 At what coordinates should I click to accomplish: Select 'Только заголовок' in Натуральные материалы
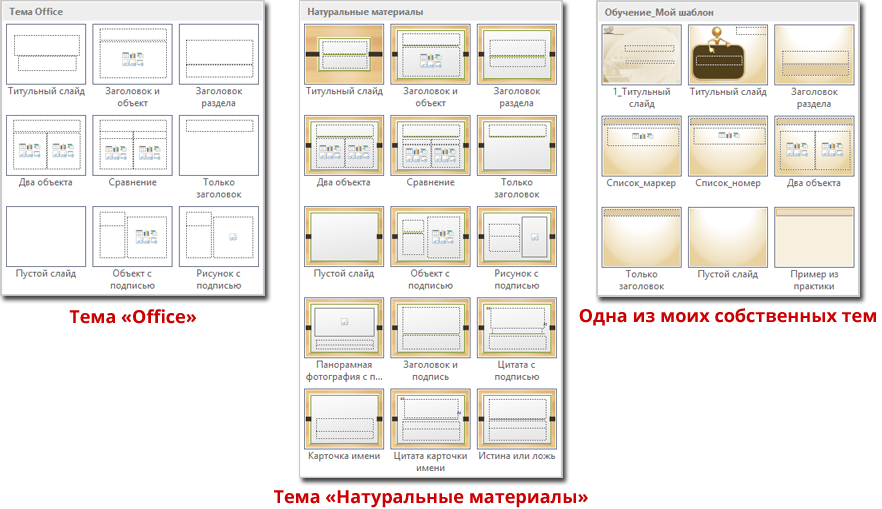click(x=517, y=146)
